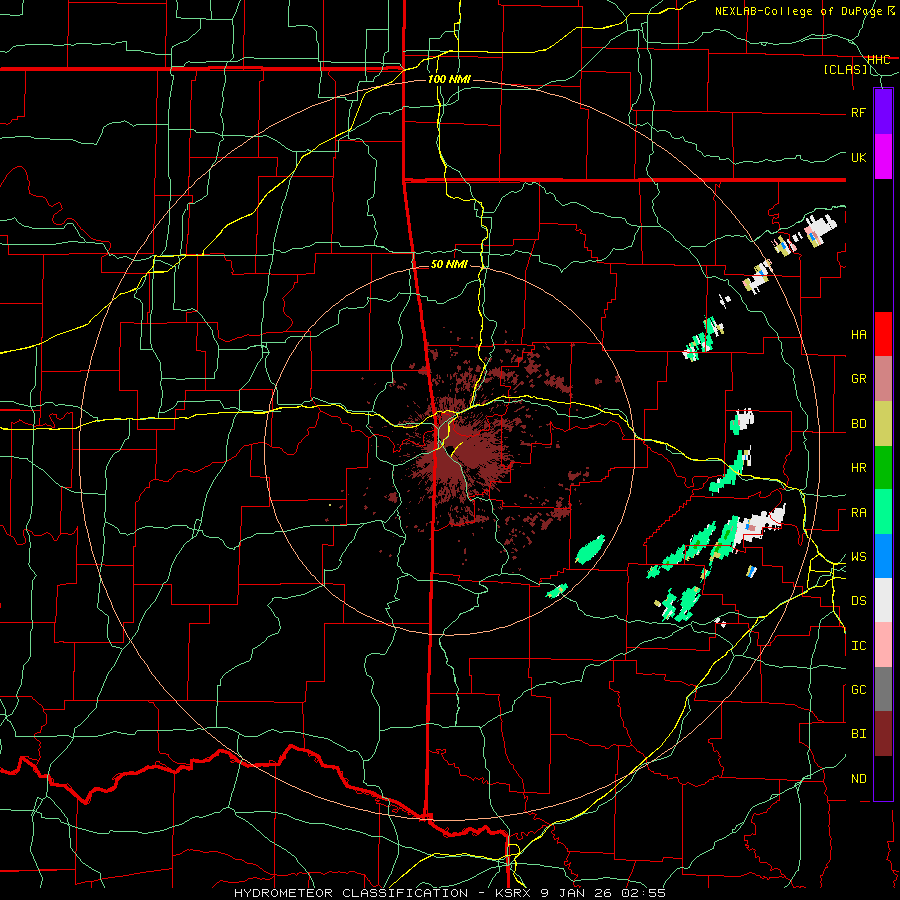
Task: Click the RF legend label
Action: [x=858, y=112]
